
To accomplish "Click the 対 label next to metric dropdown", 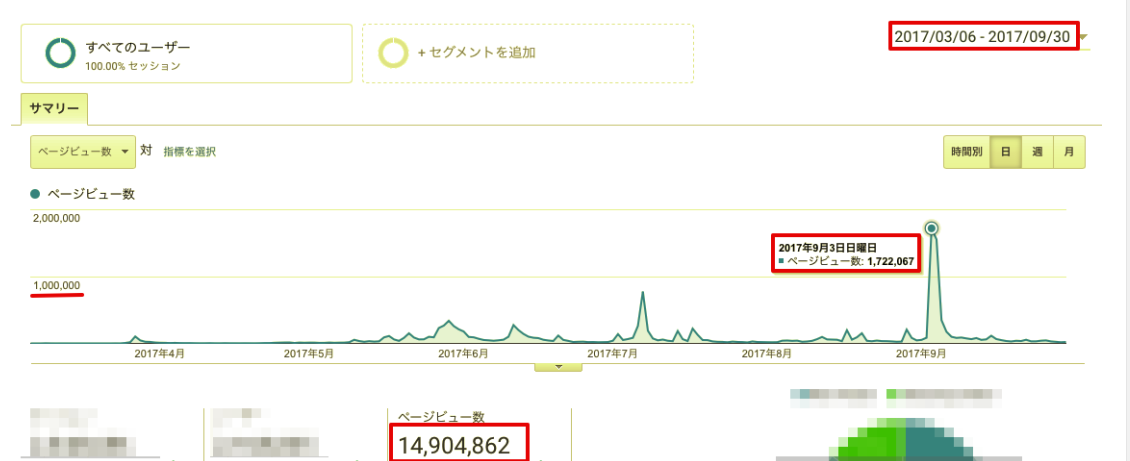I will [146, 151].
